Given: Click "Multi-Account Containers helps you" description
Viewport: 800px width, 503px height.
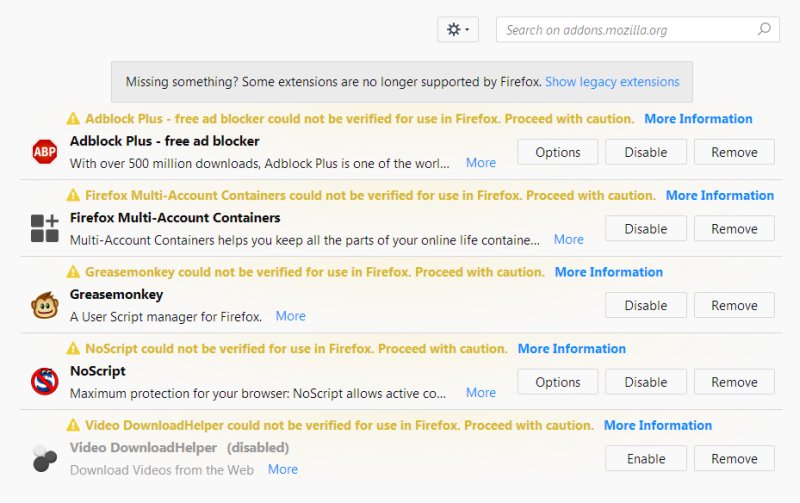Looking at the screenshot, I should (305, 240).
